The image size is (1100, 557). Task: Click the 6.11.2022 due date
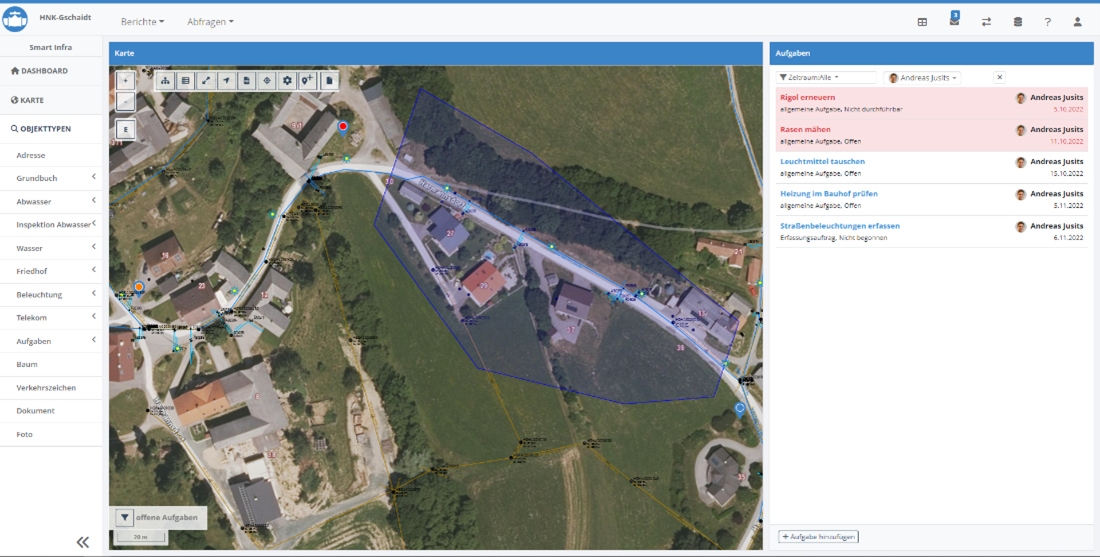pyautogui.click(x=1068, y=238)
